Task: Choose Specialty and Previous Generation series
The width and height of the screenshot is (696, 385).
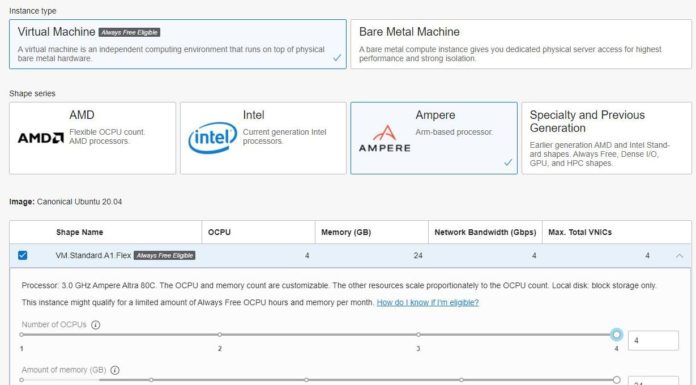Action: [606, 138]
